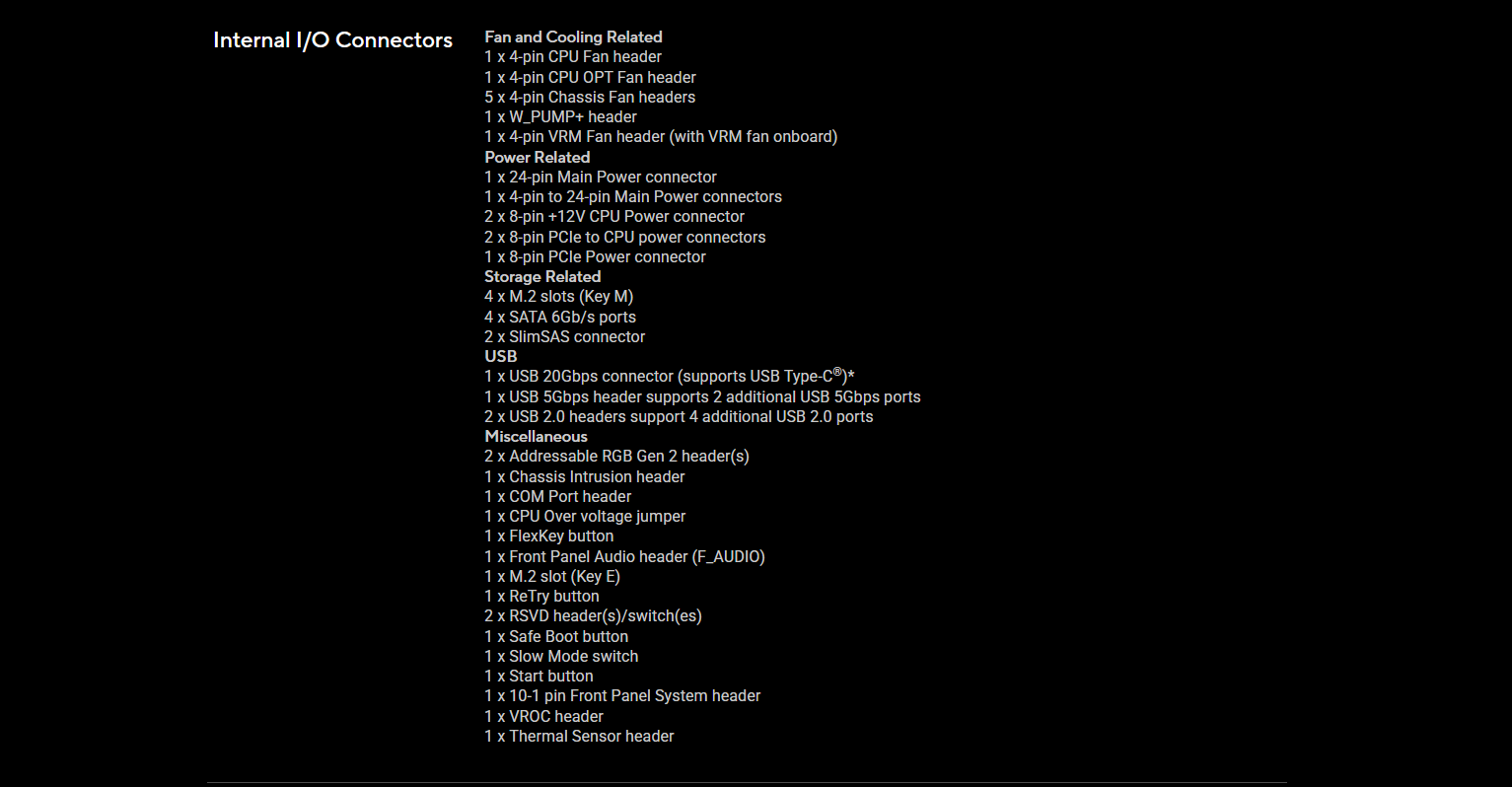Click the Storage Related subheading

tap(542, 276)
